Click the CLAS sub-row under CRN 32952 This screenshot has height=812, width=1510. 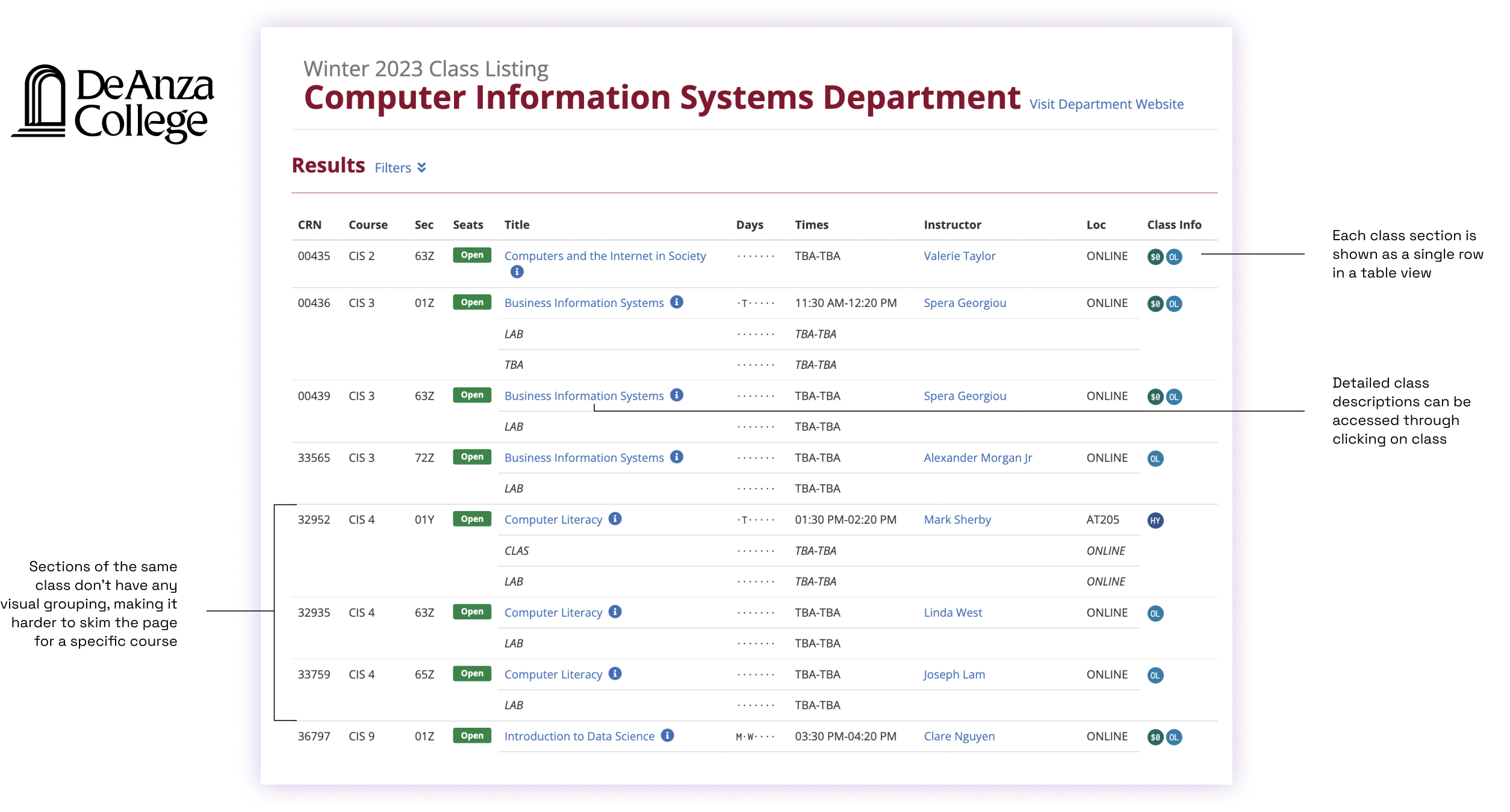coord(819,551)
